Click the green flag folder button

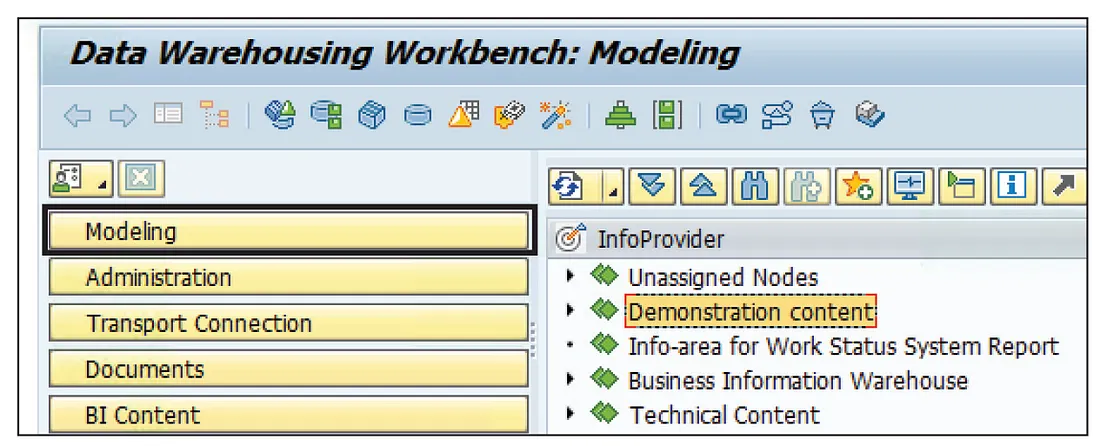click(x=960, y=187)
